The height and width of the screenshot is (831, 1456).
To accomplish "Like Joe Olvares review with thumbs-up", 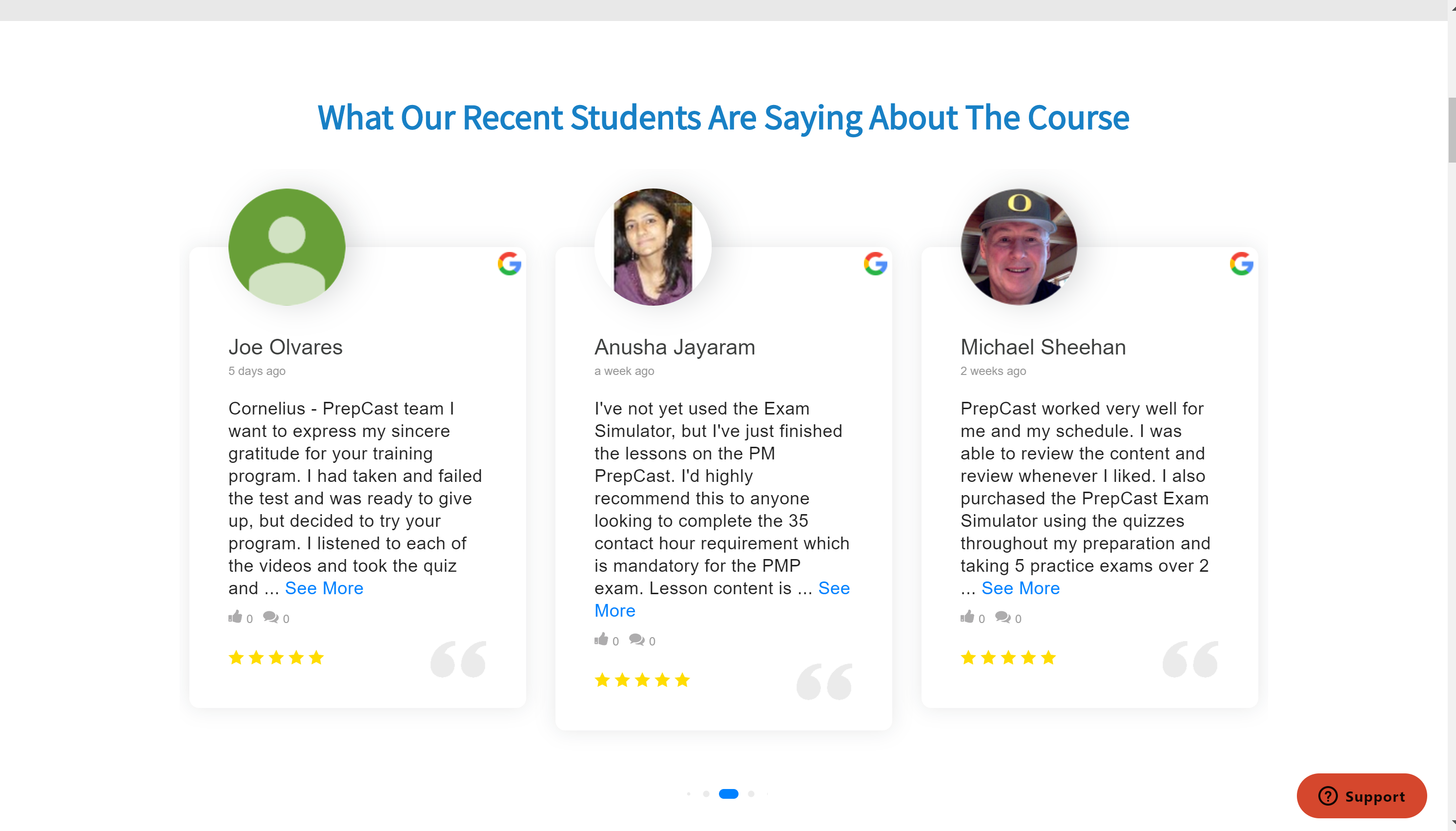I will pyautogui.click(x=235, y=617).
